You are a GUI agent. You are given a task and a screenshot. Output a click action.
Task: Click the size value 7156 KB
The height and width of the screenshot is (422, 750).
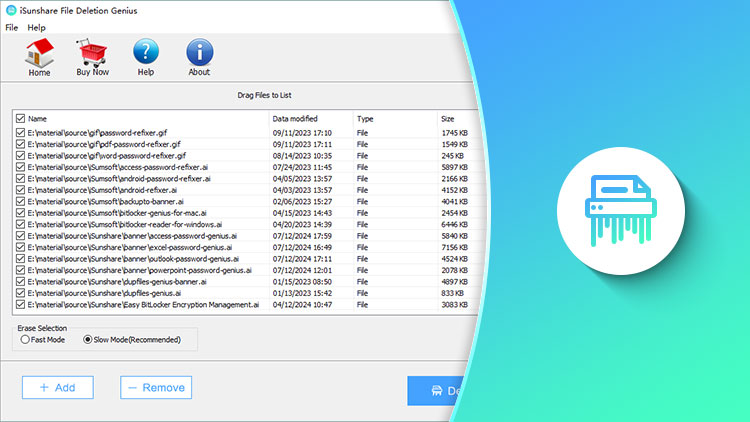click(x=454, y=247)
